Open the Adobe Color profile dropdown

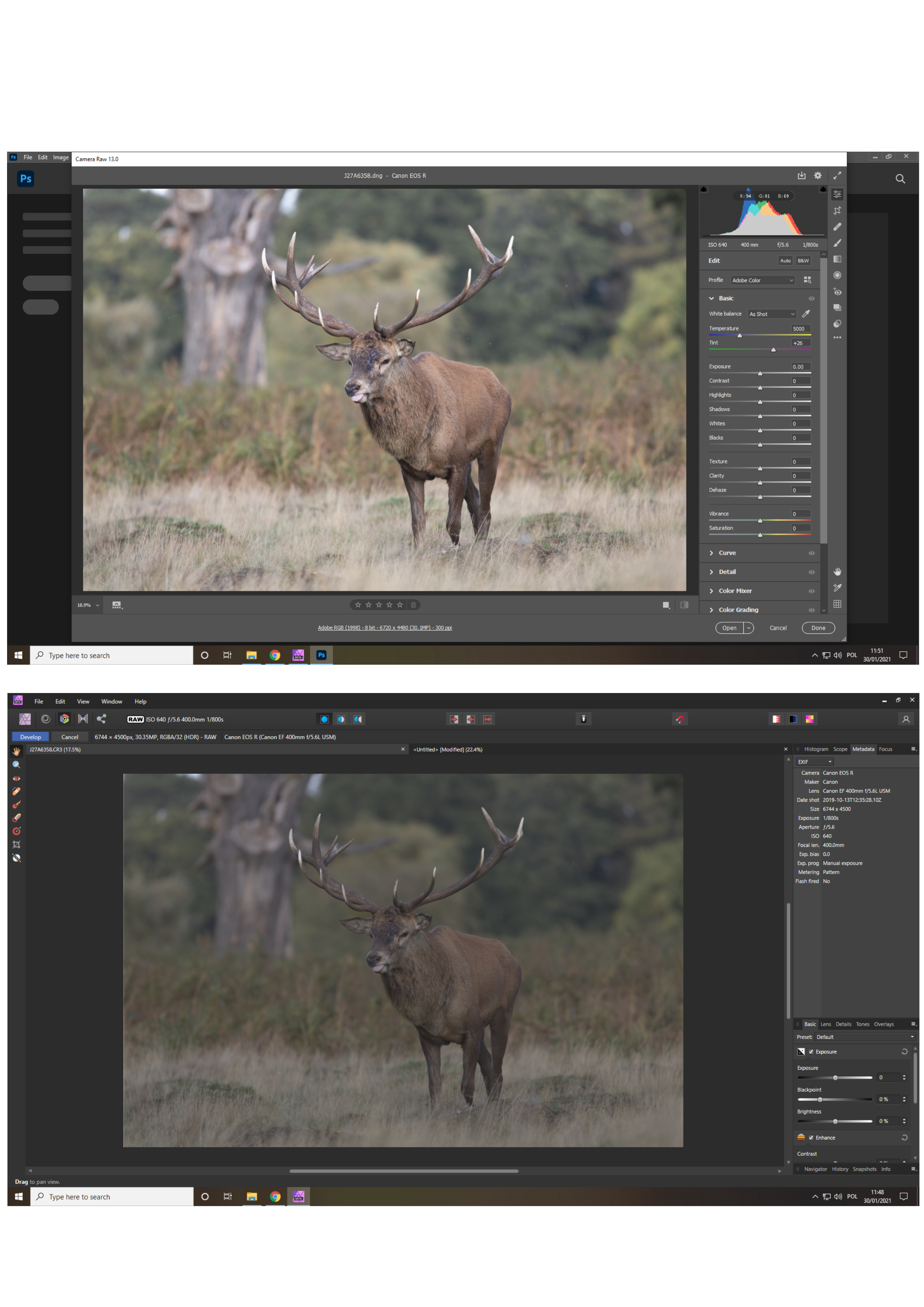click(762, 280)
